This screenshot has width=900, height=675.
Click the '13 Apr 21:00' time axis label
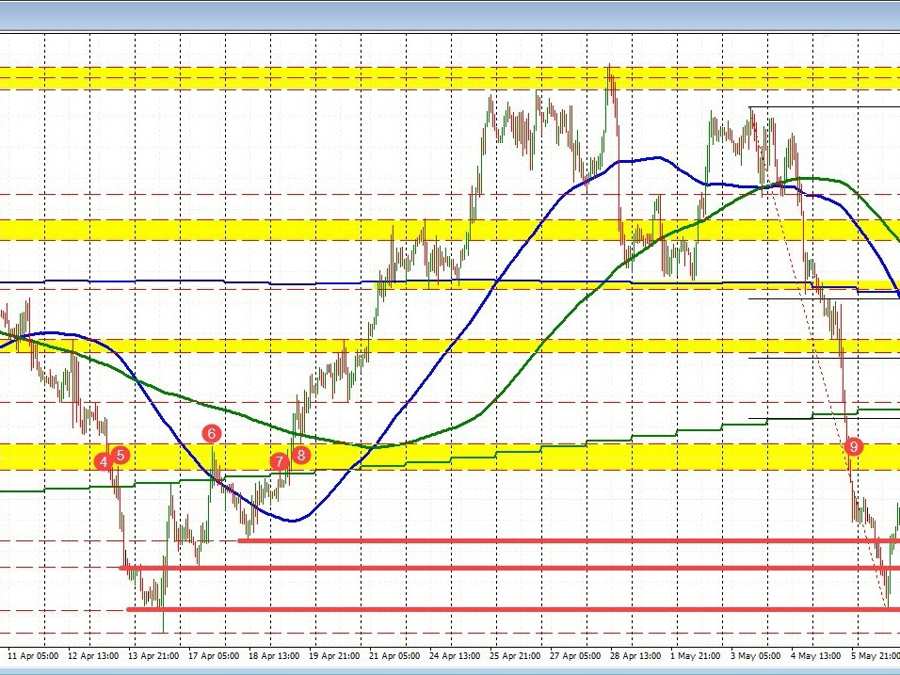point(153,655)
